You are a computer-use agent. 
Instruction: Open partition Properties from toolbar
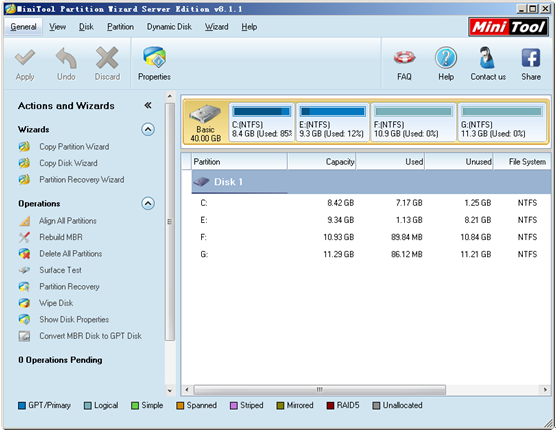pos(154,64)
